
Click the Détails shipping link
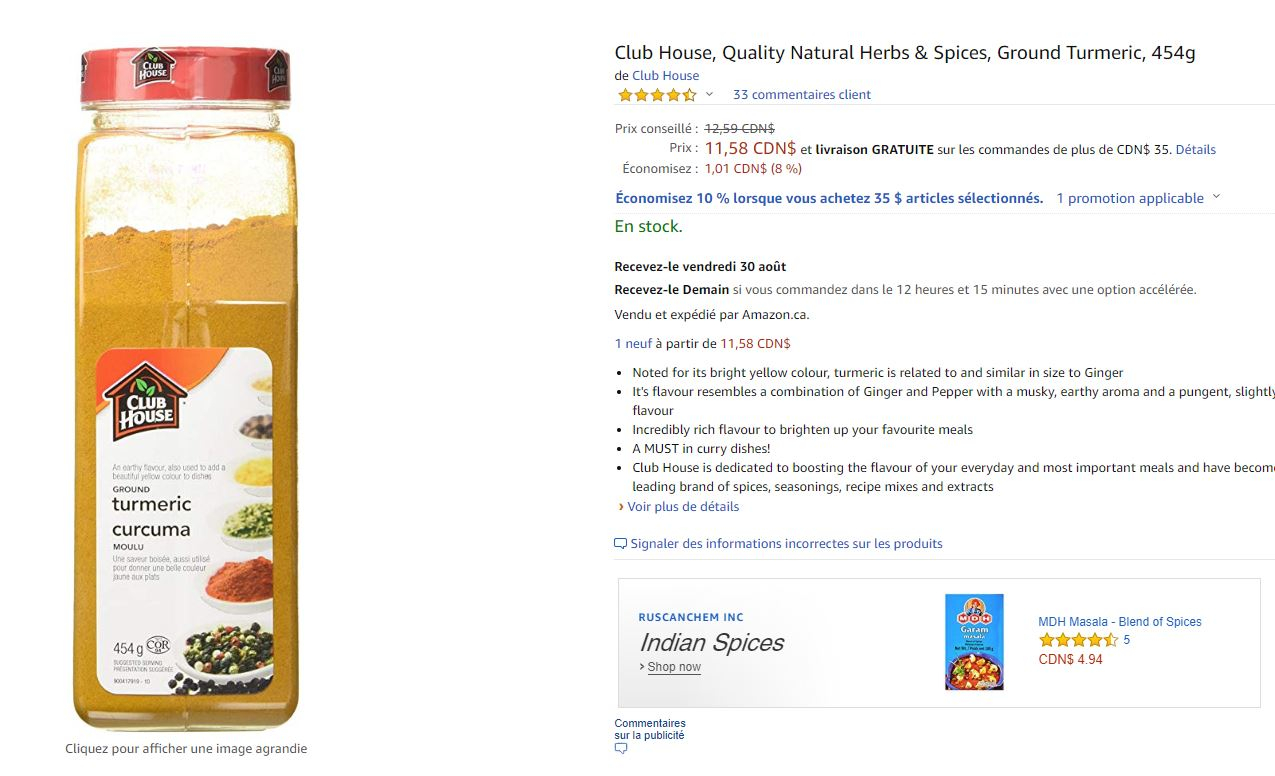pyautogui.click(x=1195, y=150)
